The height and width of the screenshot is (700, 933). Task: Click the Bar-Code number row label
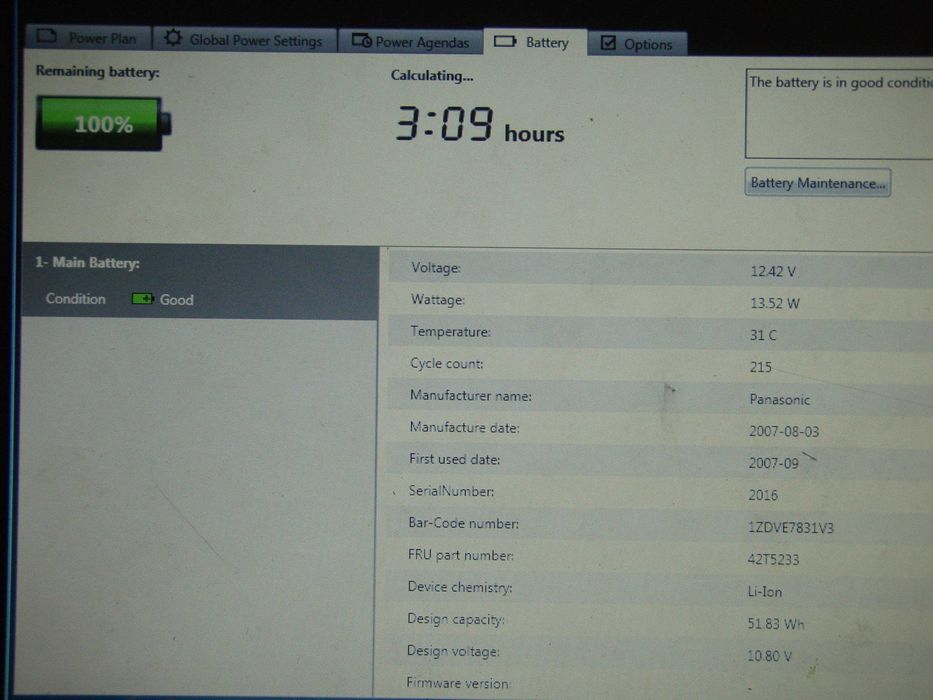(x=464, y=523)
